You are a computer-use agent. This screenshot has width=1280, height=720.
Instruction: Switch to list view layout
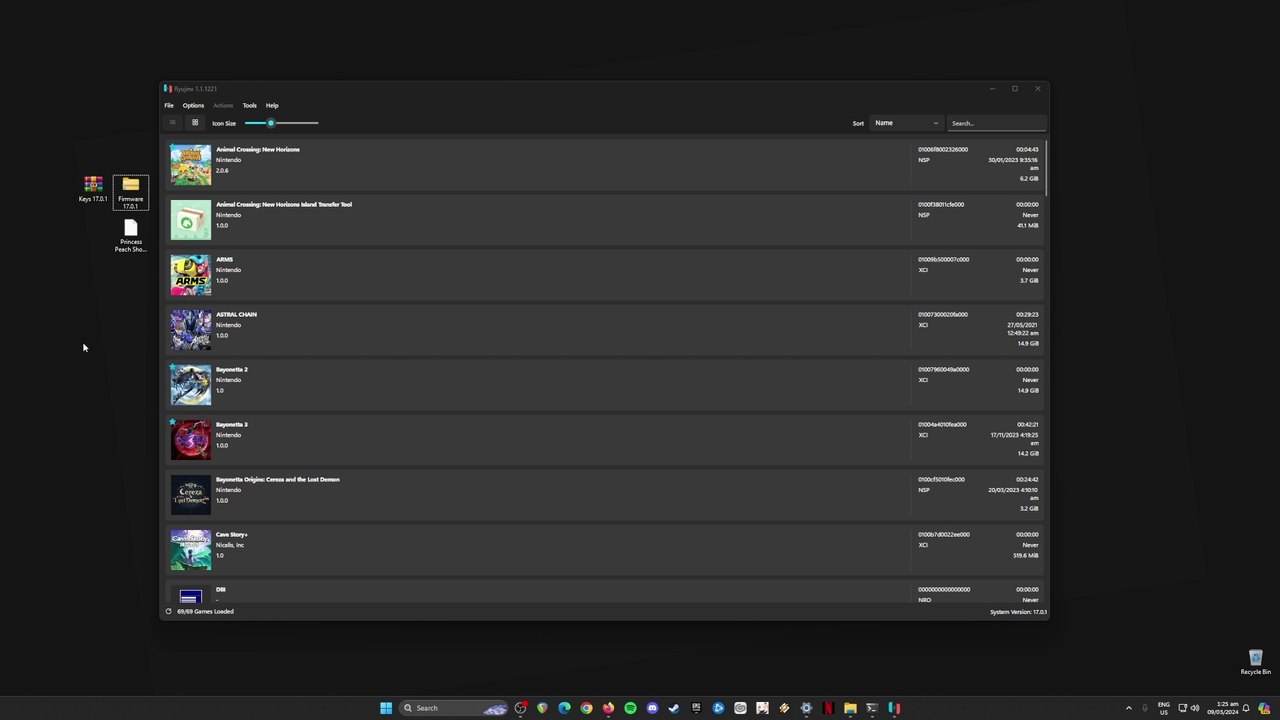tap(172, 123)
